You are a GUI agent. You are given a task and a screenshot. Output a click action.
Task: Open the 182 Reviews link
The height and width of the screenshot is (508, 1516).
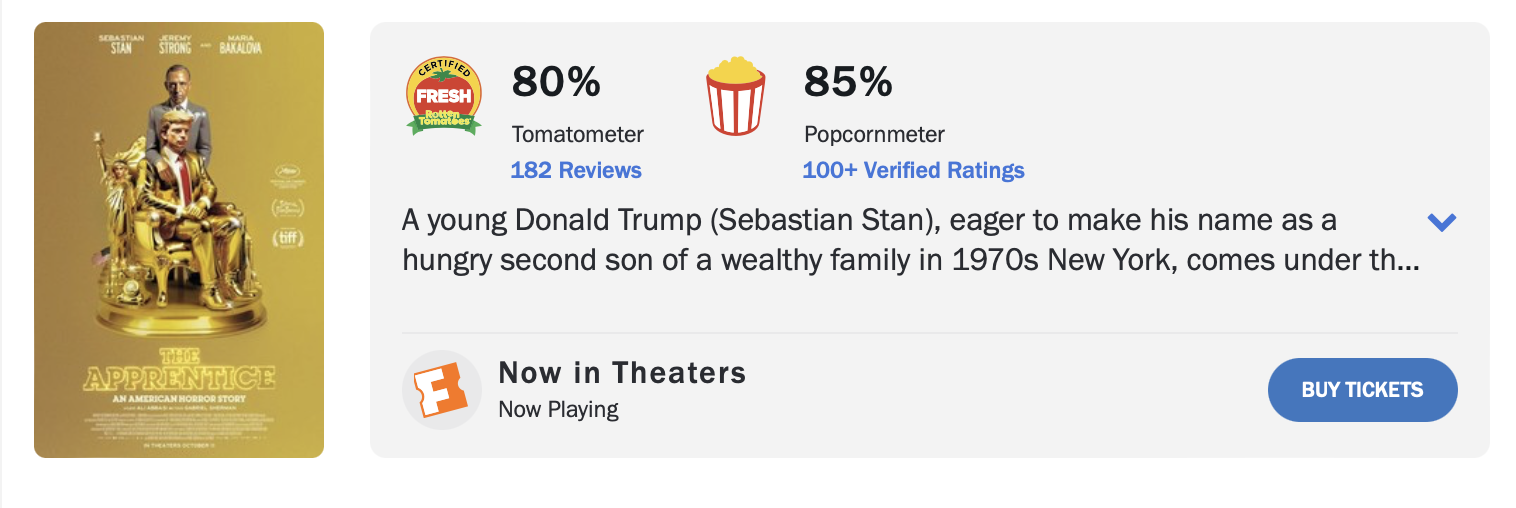coord(576,170)
